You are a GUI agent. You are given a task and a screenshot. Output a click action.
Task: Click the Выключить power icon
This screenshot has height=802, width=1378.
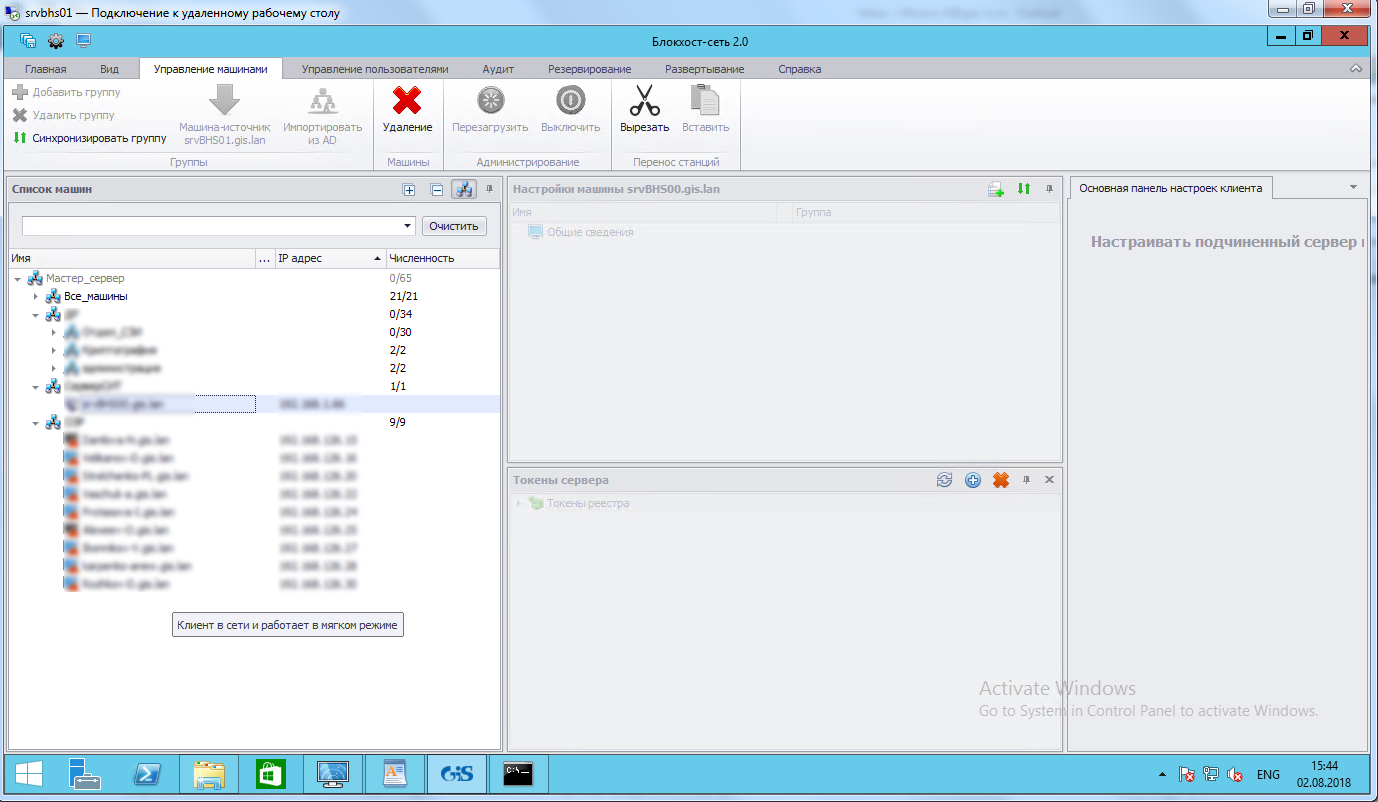(x=570, y=101)
